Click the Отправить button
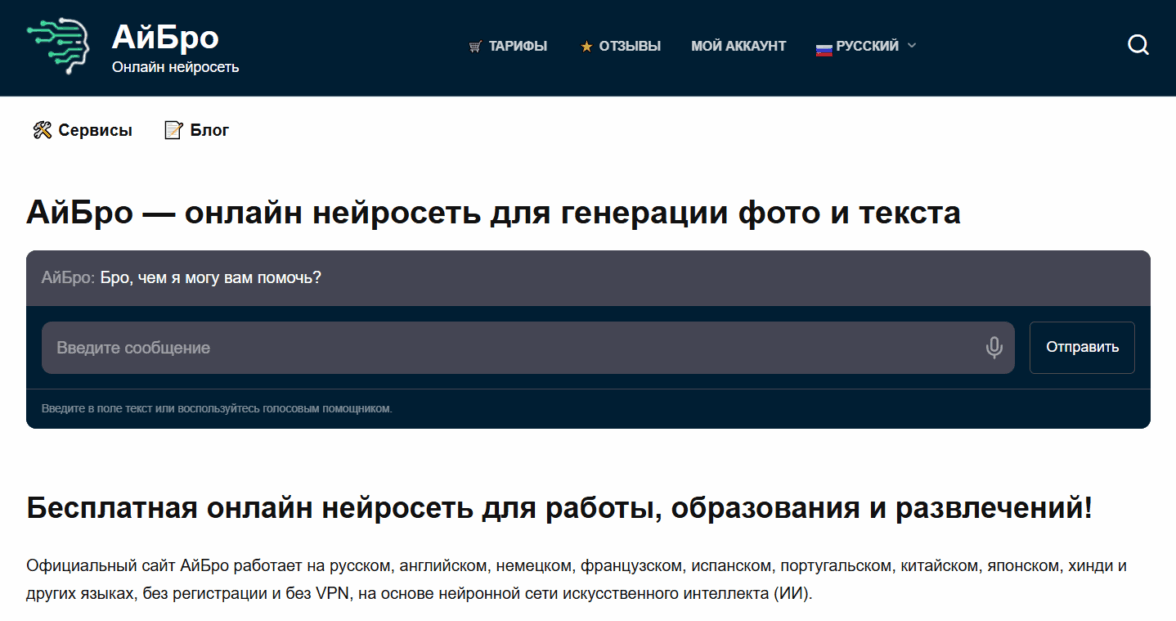Image resolution: width=1176 pixels, height=621 pixels. pos(1082,347)
